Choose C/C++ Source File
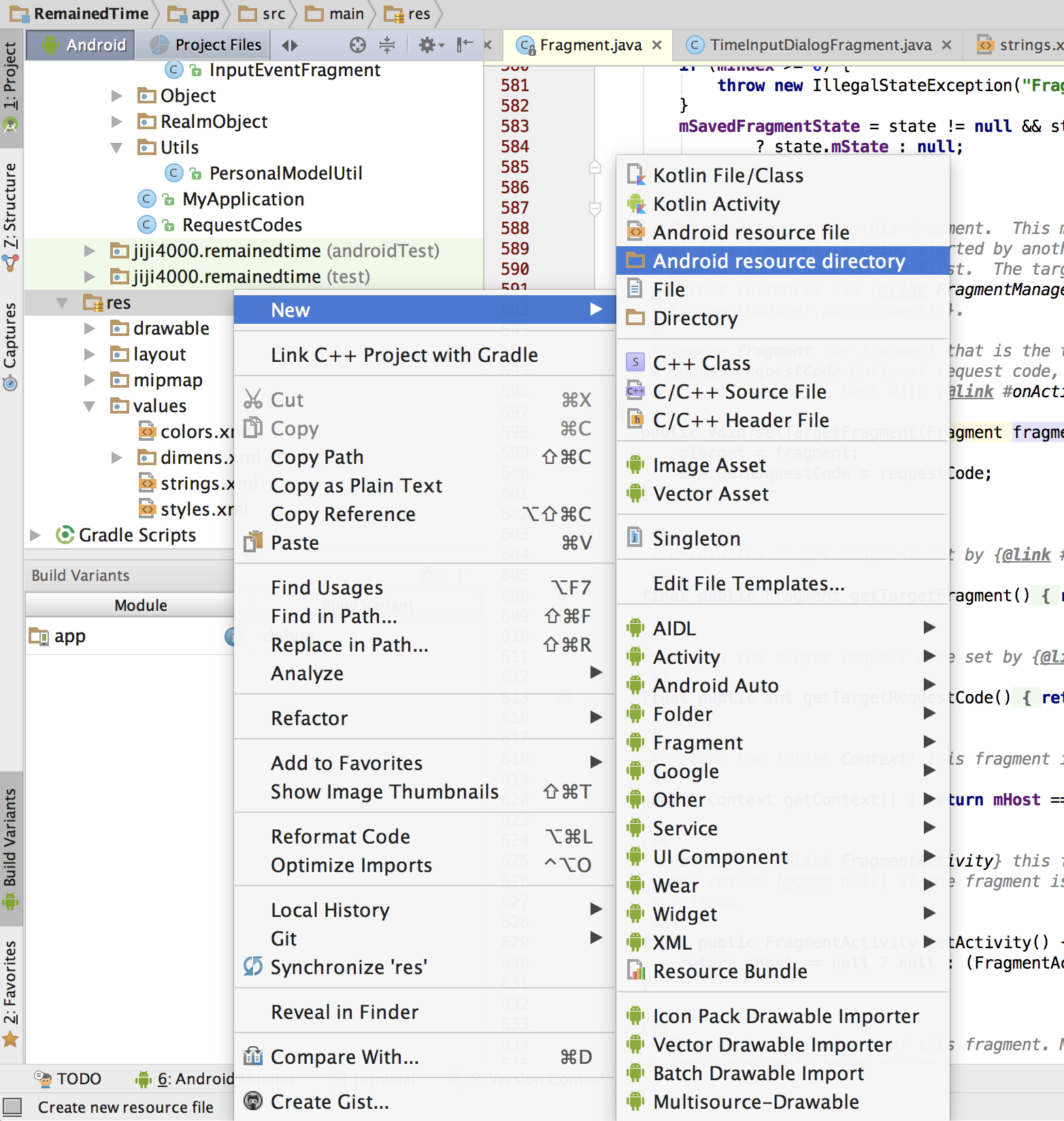 (x=782, y=392)
